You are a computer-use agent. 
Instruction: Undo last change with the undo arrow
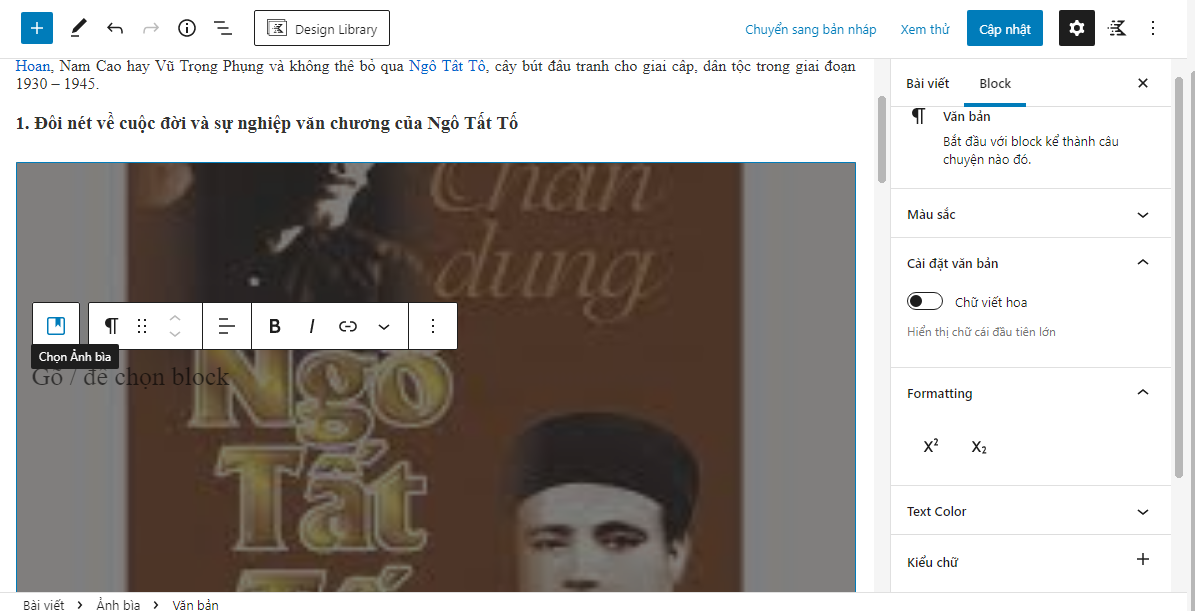tap(115, 29)
